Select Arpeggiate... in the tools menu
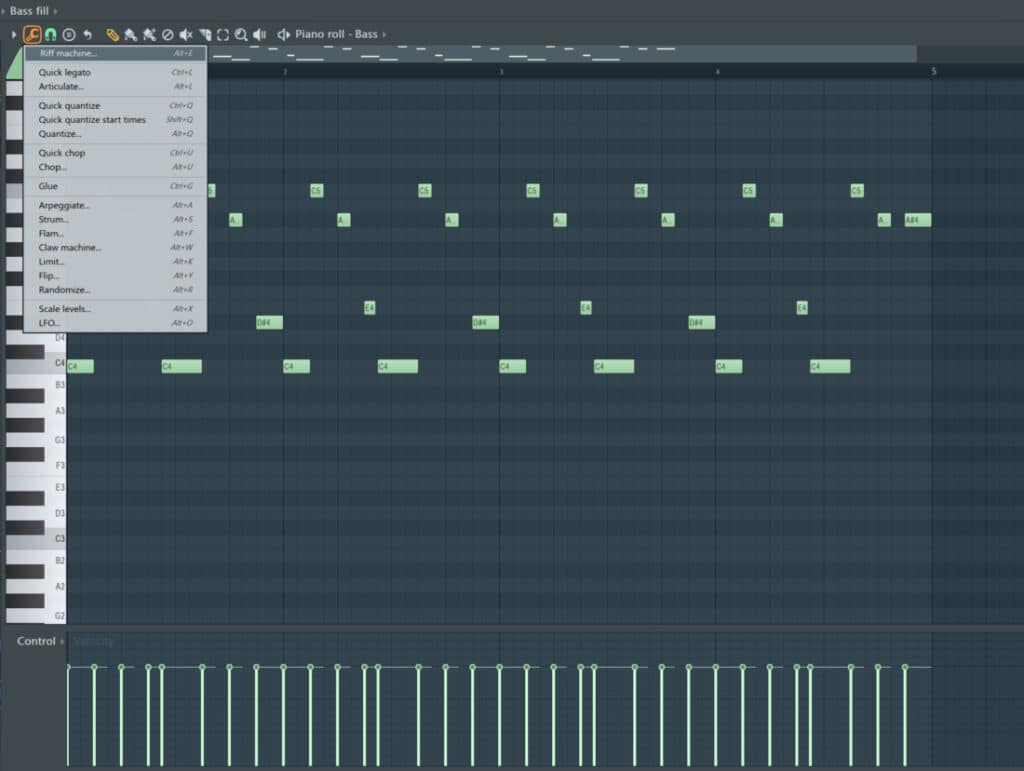The width and height of the screenshot is (1024, 771). (64, 205)
